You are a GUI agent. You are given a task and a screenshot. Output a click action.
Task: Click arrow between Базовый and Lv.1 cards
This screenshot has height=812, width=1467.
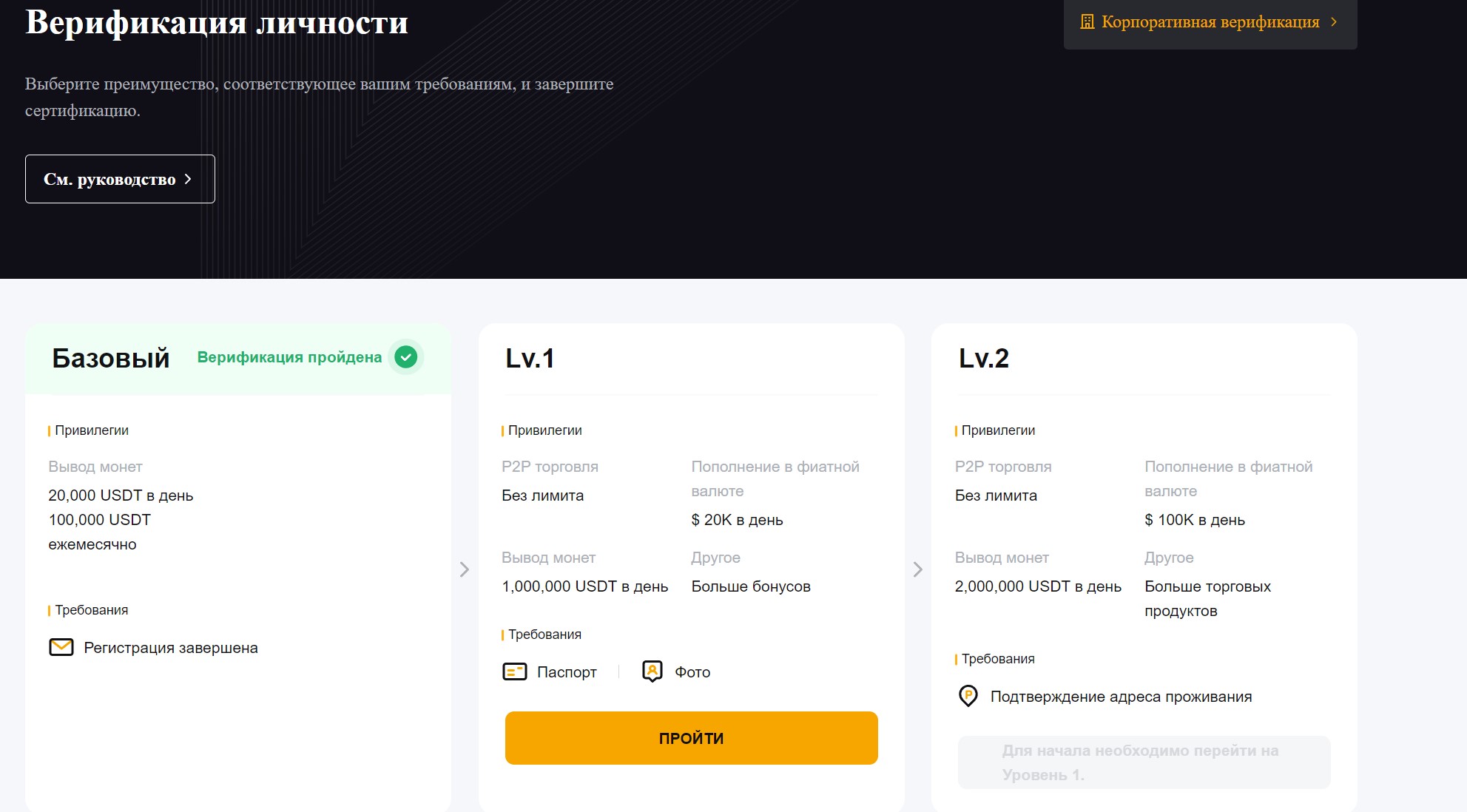[x=465, y=569]
